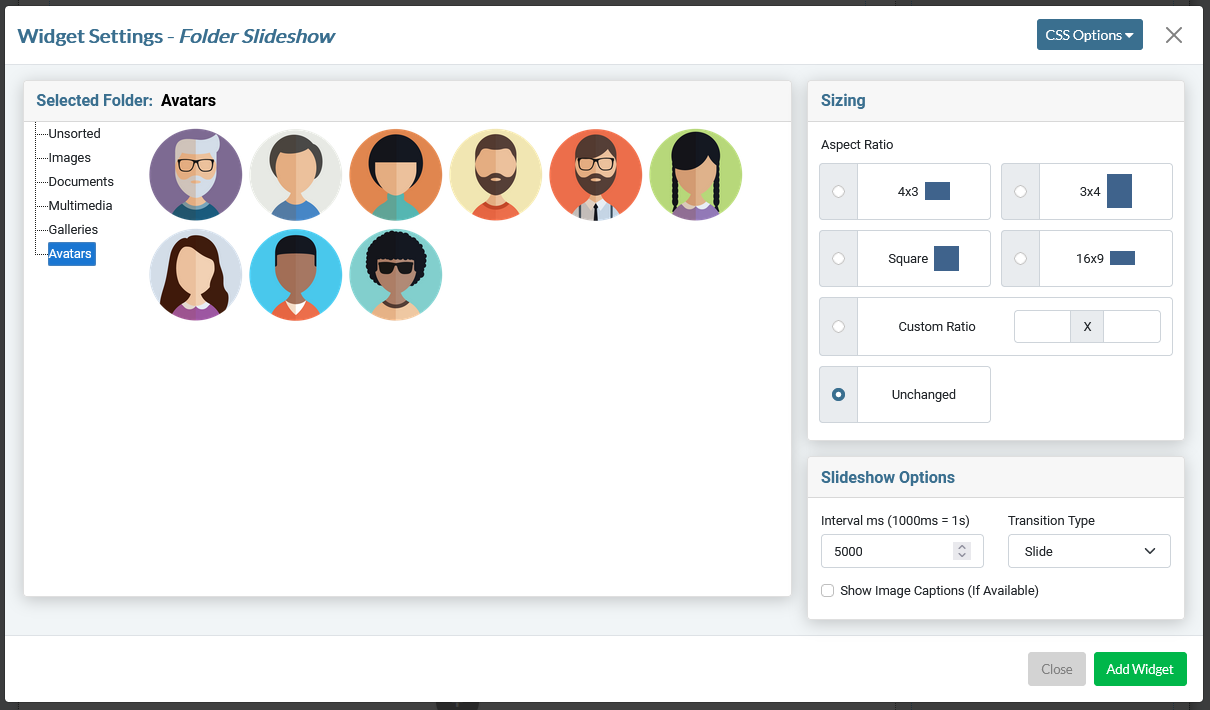Screen dimensions: 1210x710
Task: Click the interval spinner arrows
Action: tap(962, 551)
